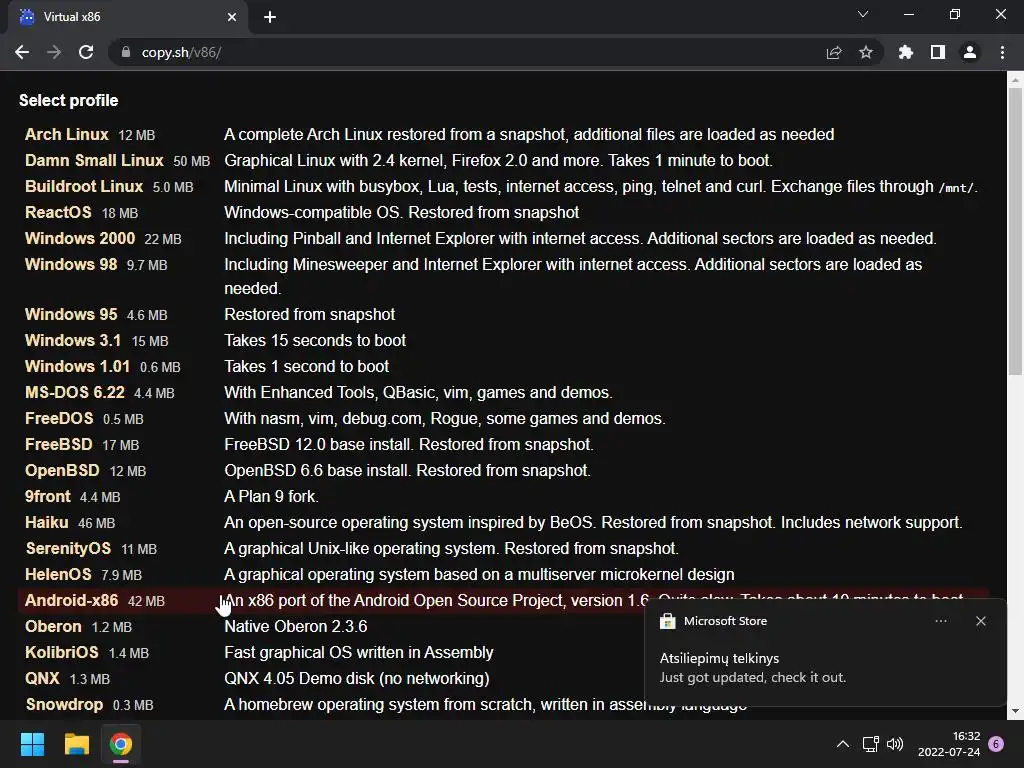Launch the Buildroot Linux profile
The image size is (1024, 768).
coord(84,187)
